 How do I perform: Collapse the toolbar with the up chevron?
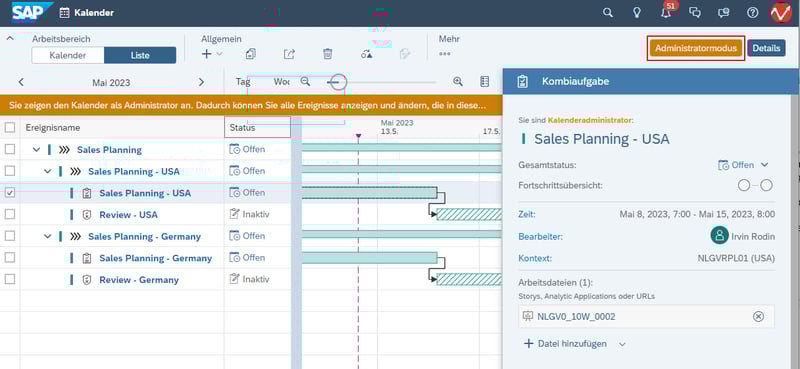click(x=10, y=38)
